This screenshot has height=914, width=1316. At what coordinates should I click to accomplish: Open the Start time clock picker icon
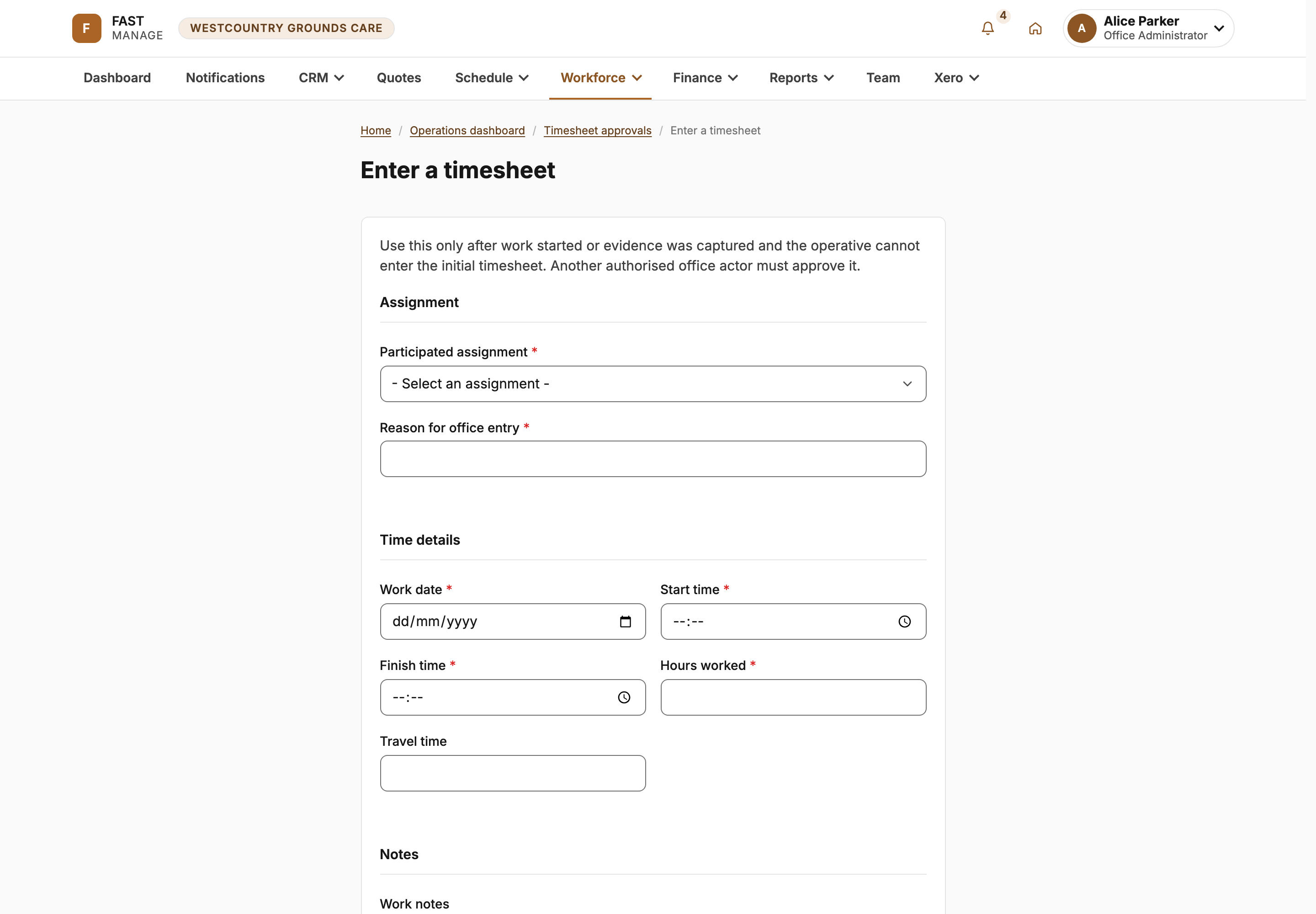904,622
